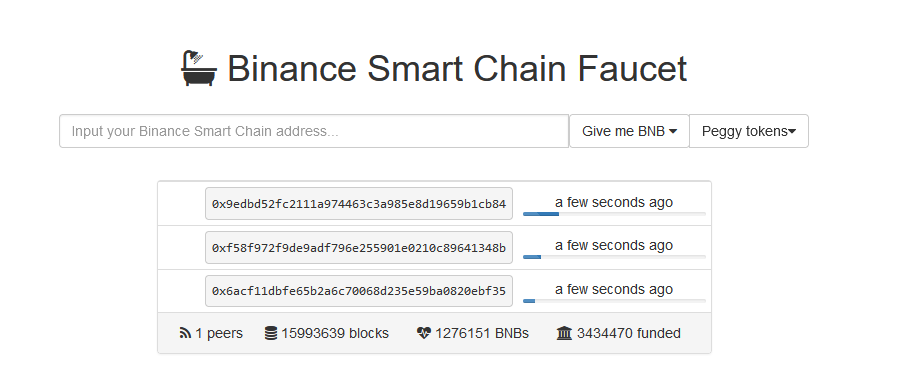Viewport: 908px width, 374px height.
Task: Click the blocks database stack icon
Action: point(270,333)
